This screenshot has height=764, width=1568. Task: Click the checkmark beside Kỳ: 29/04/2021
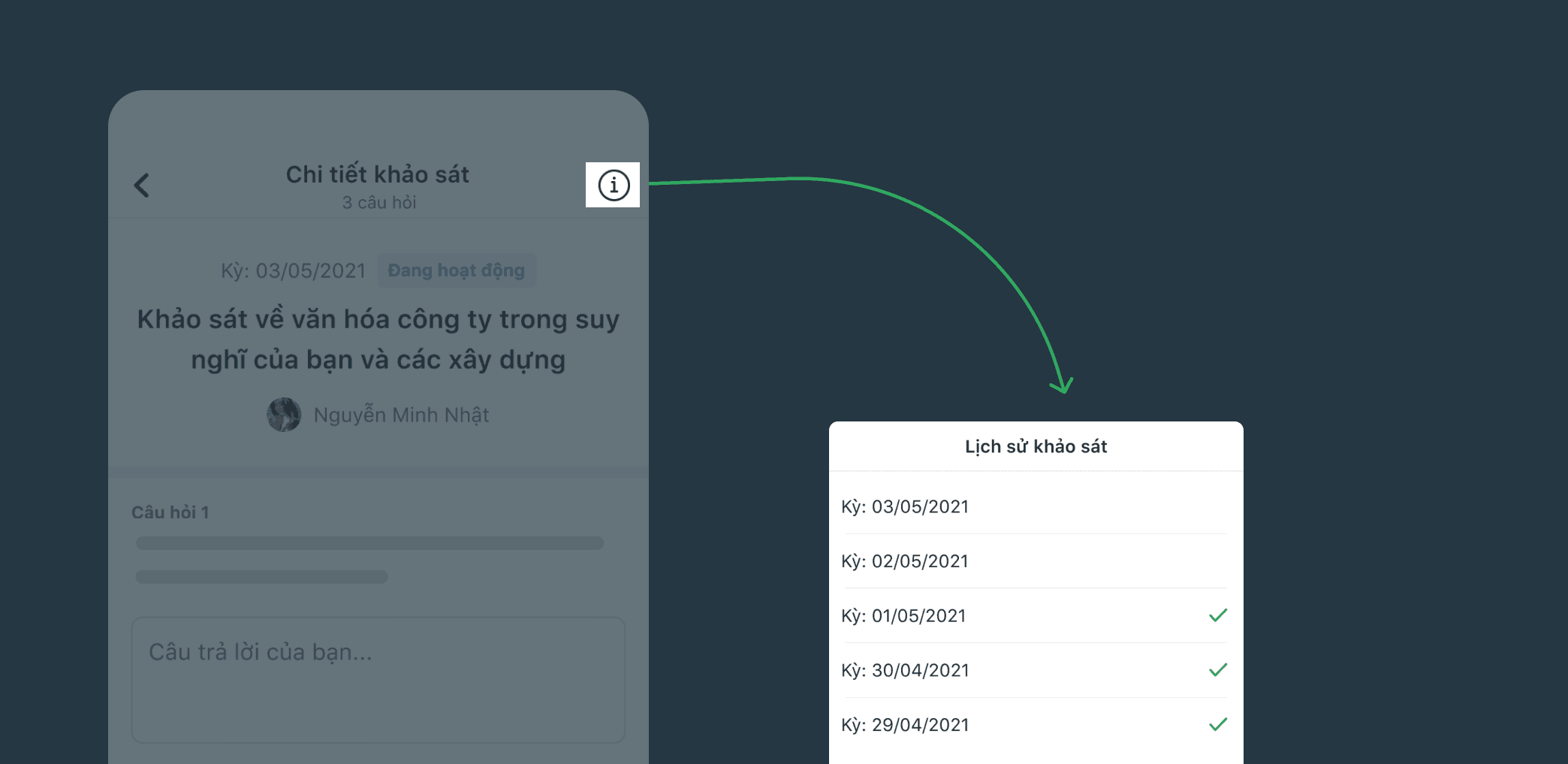point(1218,724)
